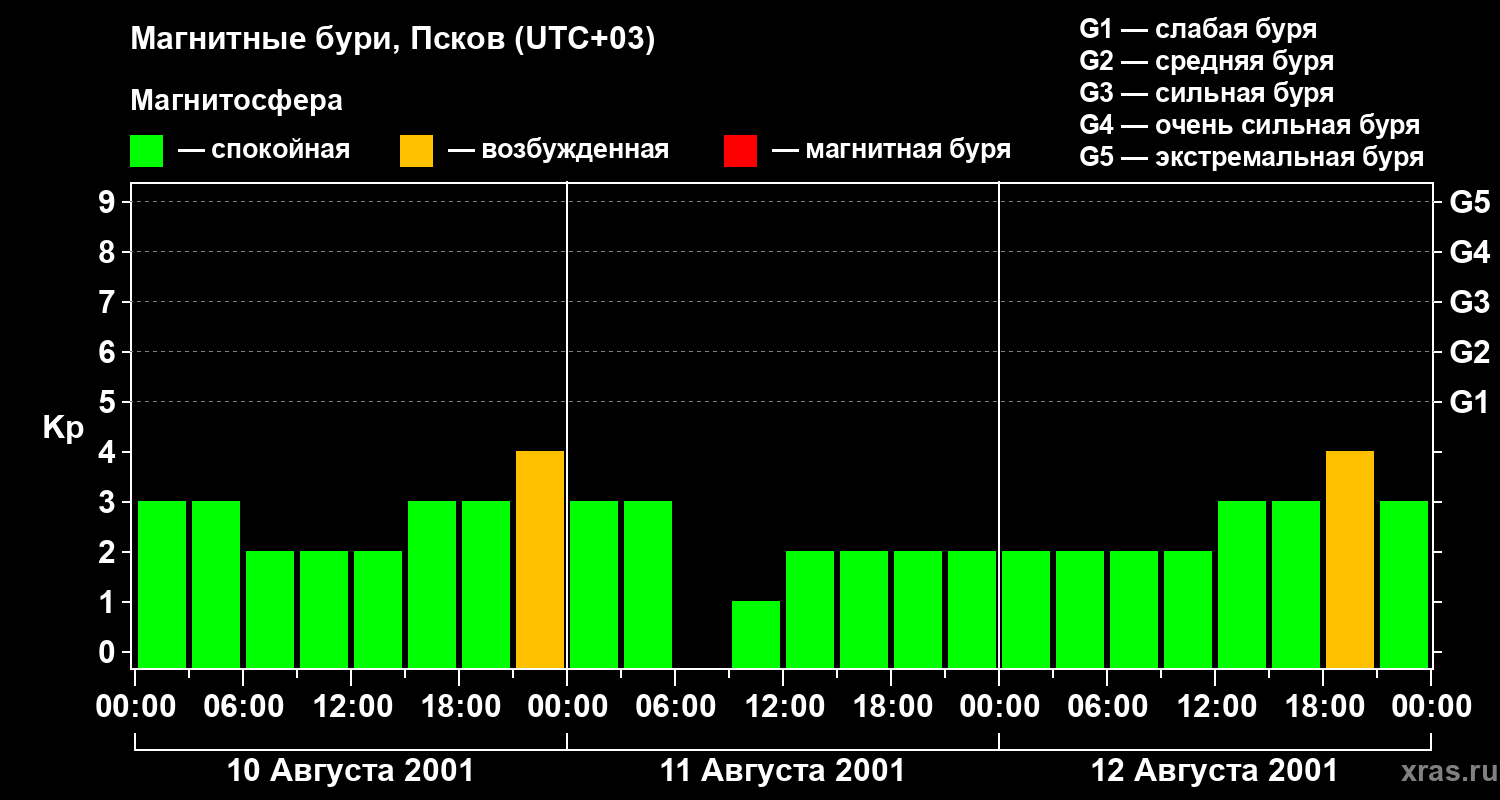Click the '— магнитная буря' legend label
This screenshot has height=800, width=1500.
tap(891, 150)
